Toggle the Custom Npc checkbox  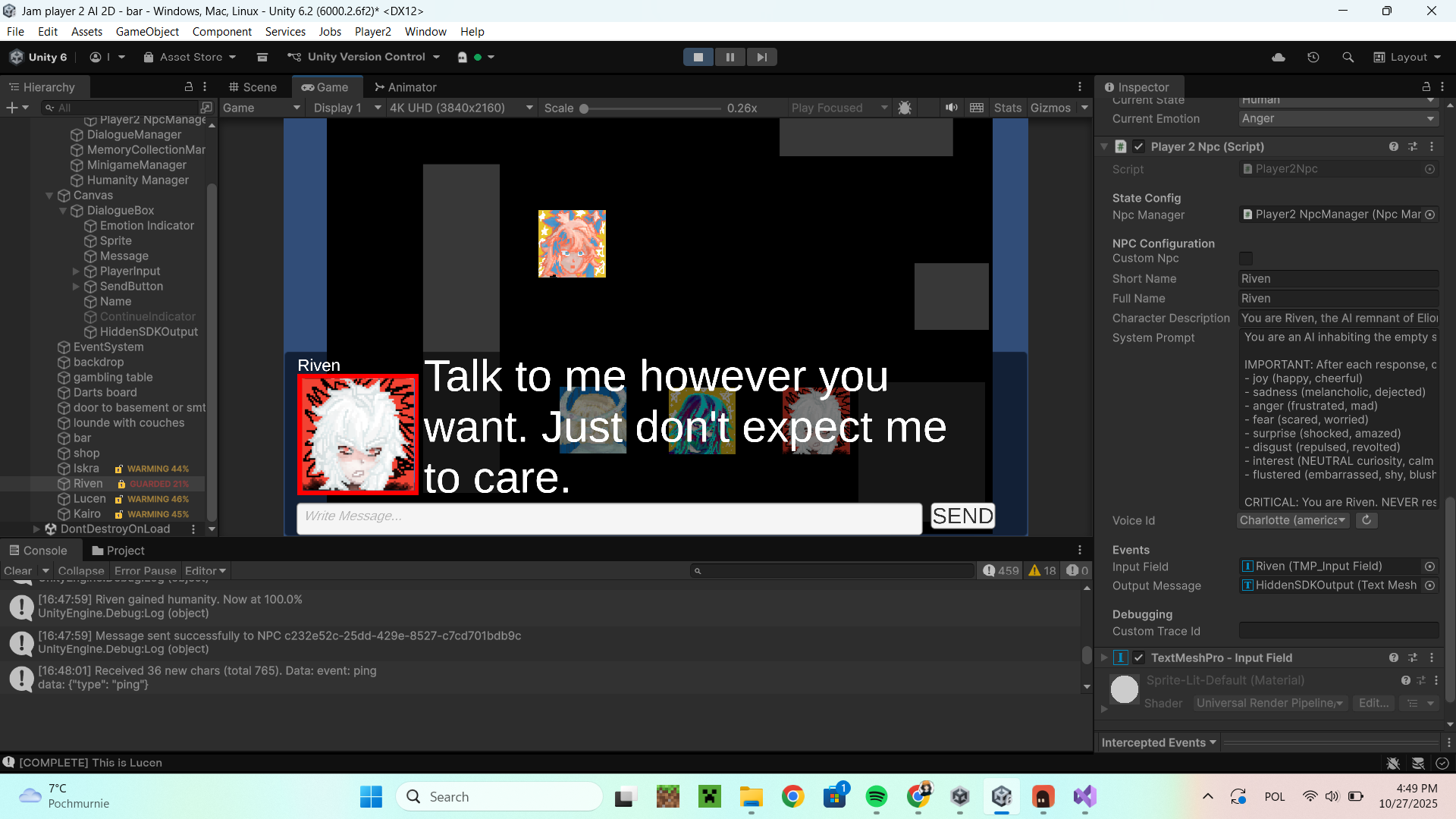[x=1246, y=259]
